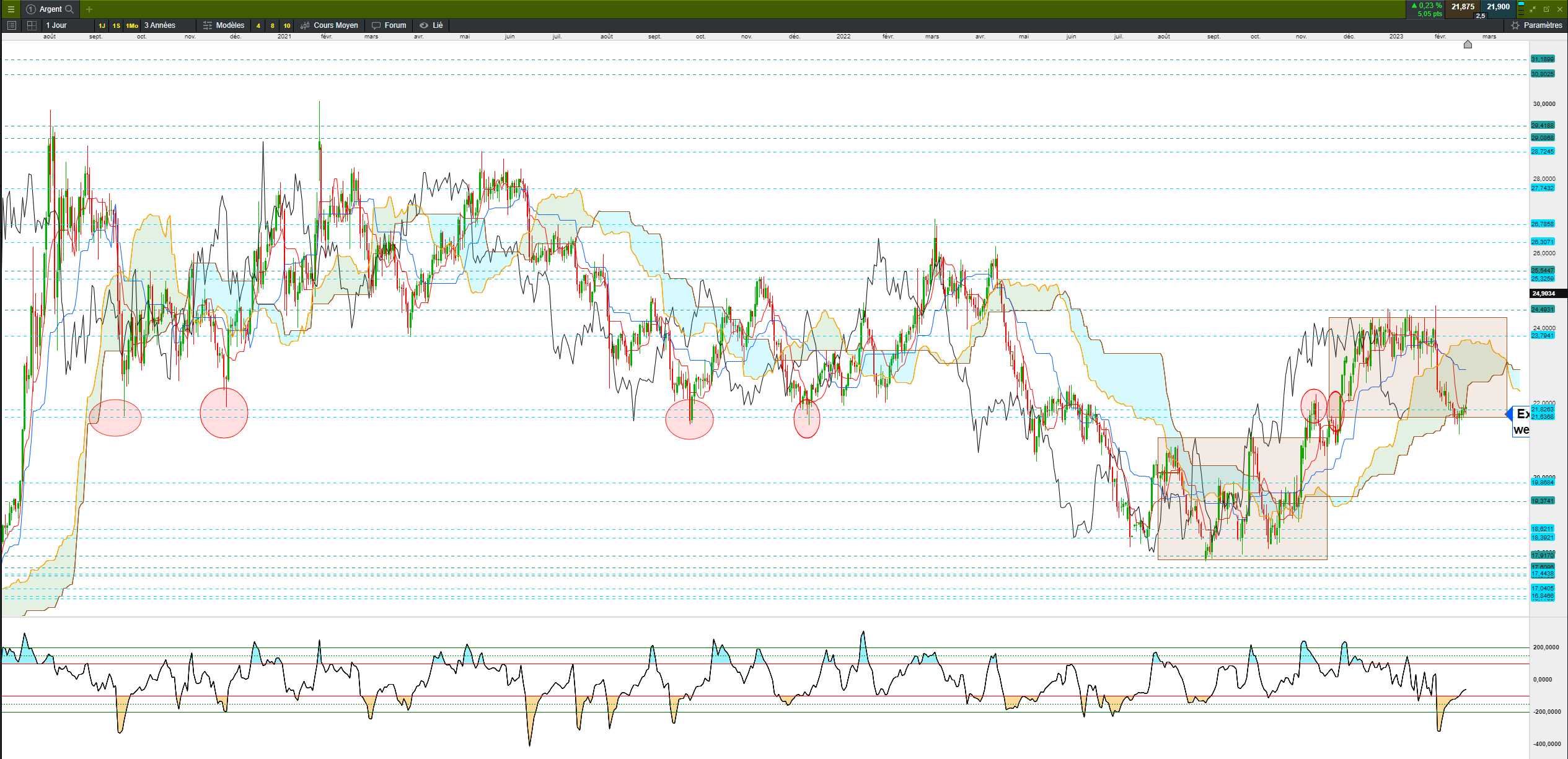Select the Argent chart tab
Screen dimensions: 1568x759
[50, 9]
